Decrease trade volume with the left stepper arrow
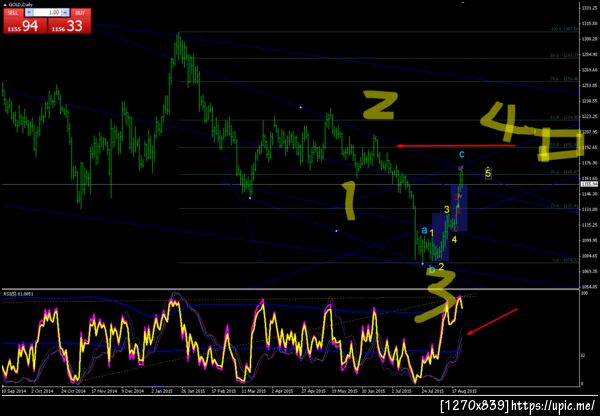The image size is (600, 416). [29, 13]
